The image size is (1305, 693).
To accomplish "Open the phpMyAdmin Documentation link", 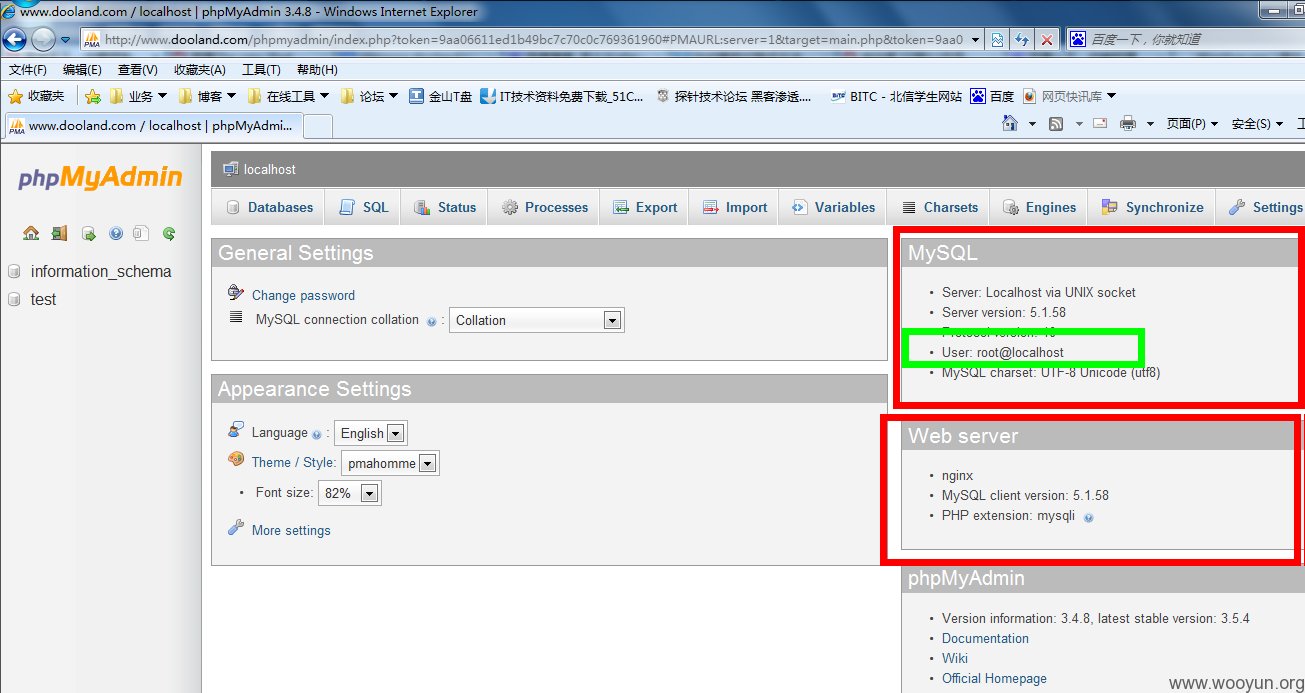I will point(985,638).
